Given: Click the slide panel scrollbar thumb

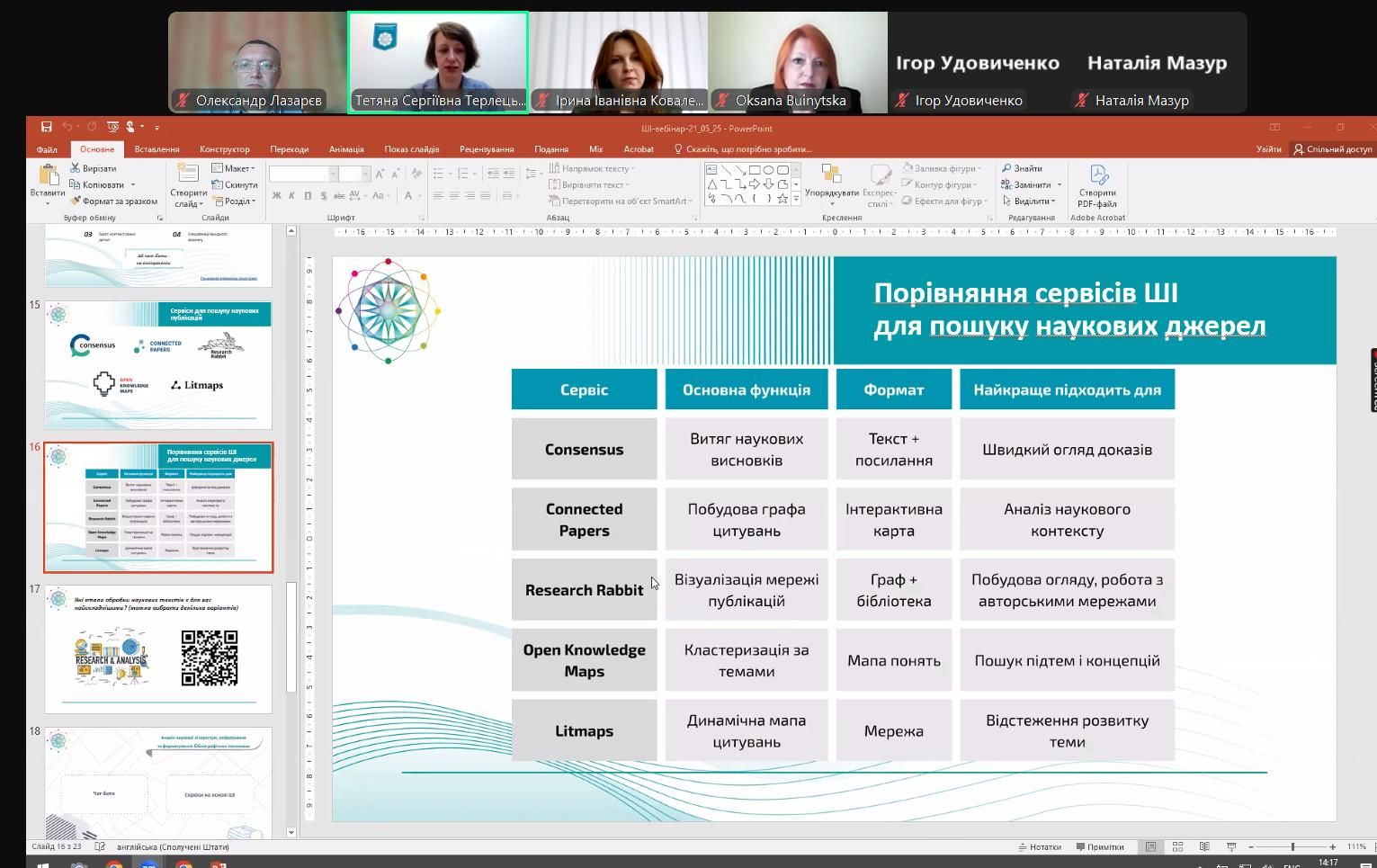Looking at the screenshot, I should point(291,637).
